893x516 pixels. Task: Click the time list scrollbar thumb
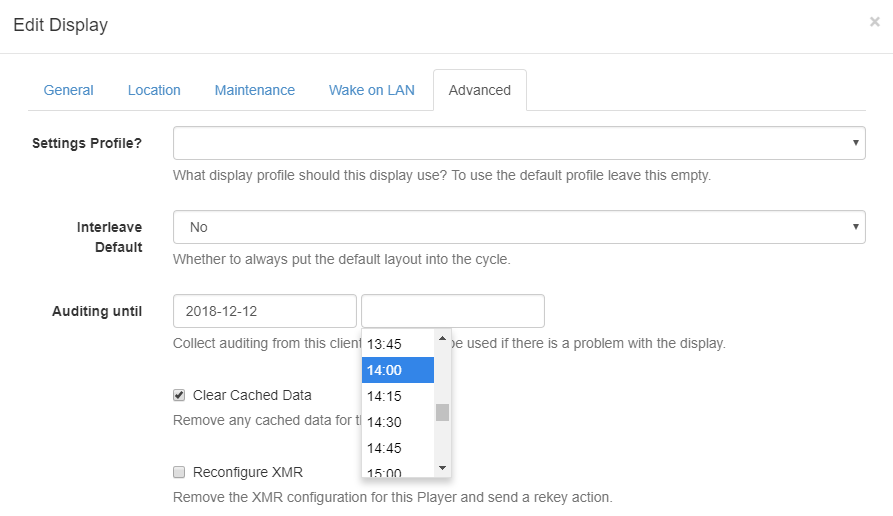click(442, 412)
